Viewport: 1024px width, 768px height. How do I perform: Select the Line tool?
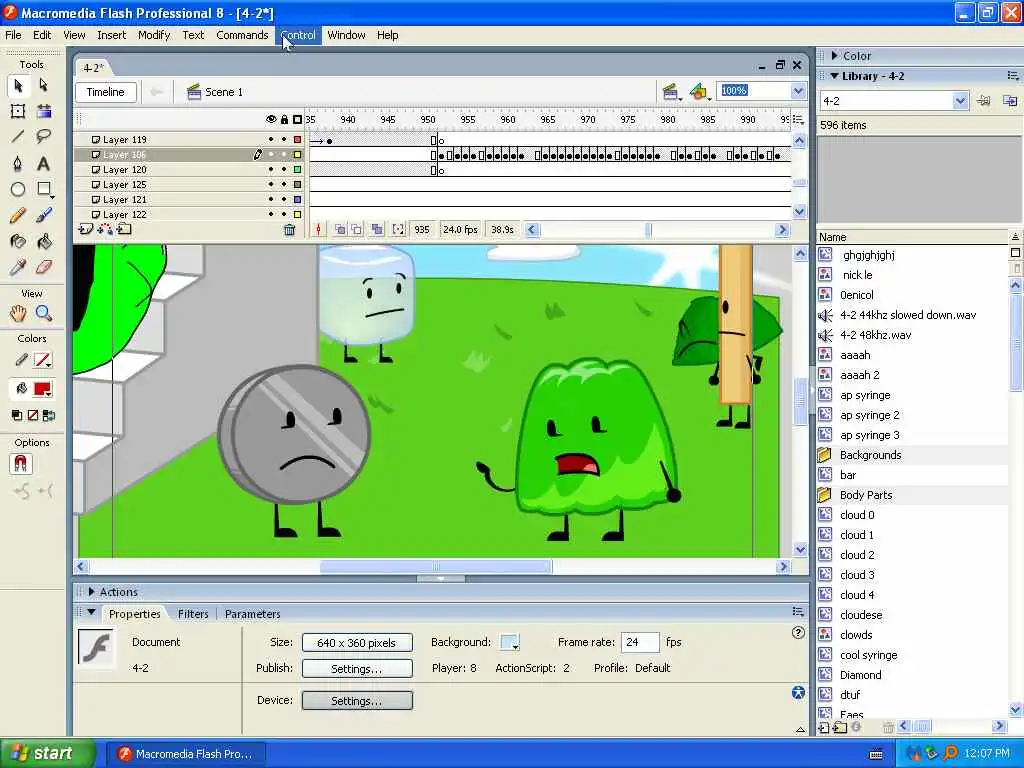[18, 136]
